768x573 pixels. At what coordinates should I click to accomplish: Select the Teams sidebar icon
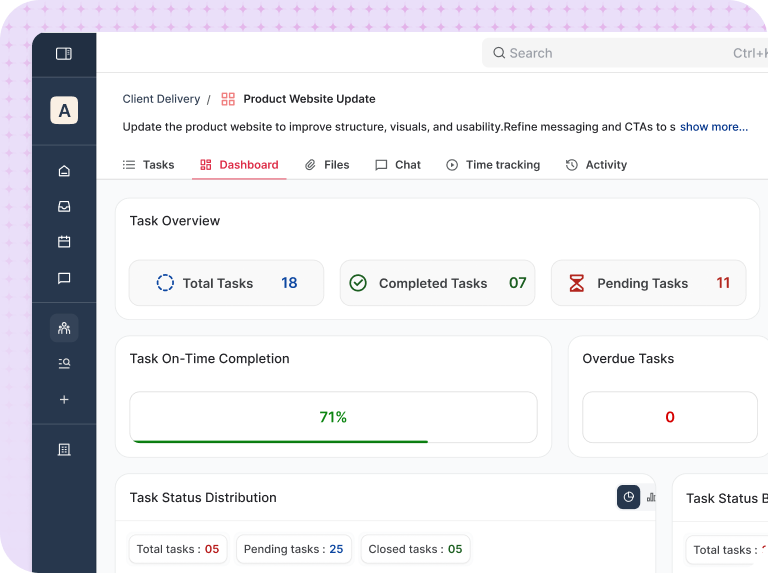click(64, 328)
